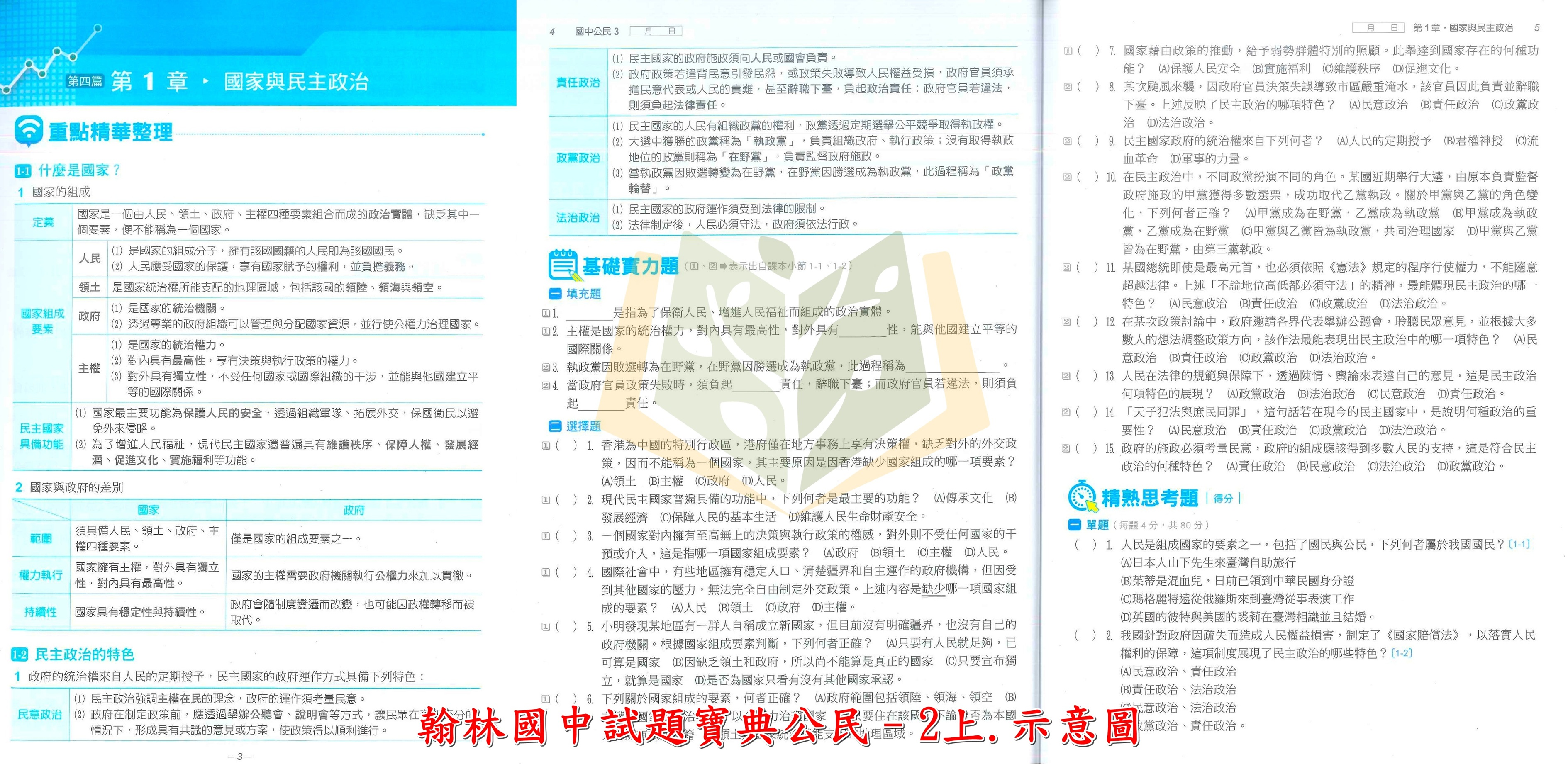The image size is (1568, 764).
Task: Click the [1-1] reference tag after 單題 question 1
Action: click(x=1520, y=544)
